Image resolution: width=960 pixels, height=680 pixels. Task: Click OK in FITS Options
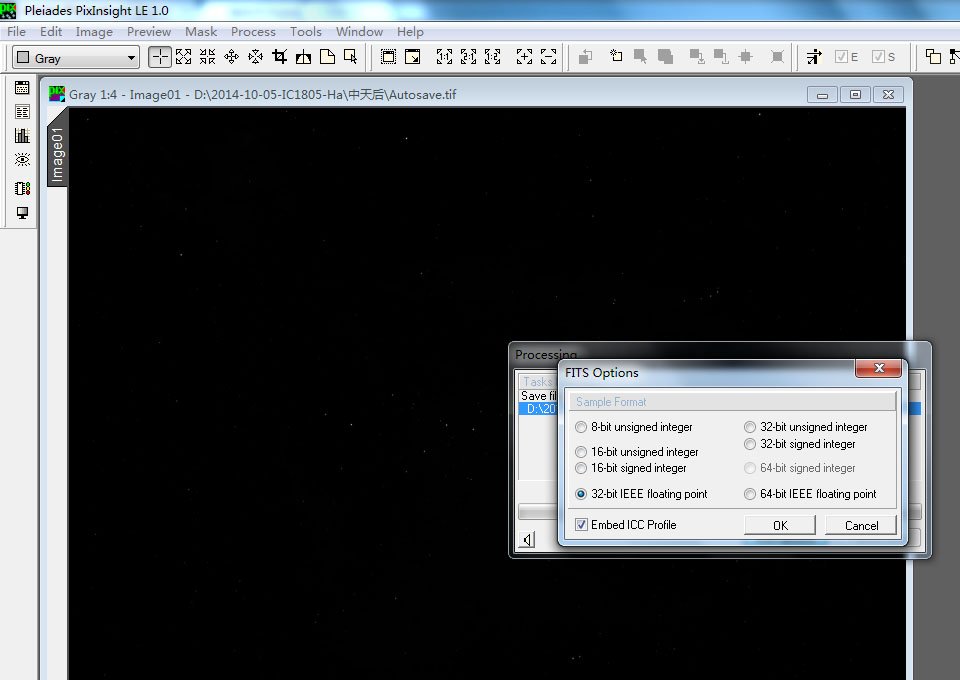pos(780,525)
